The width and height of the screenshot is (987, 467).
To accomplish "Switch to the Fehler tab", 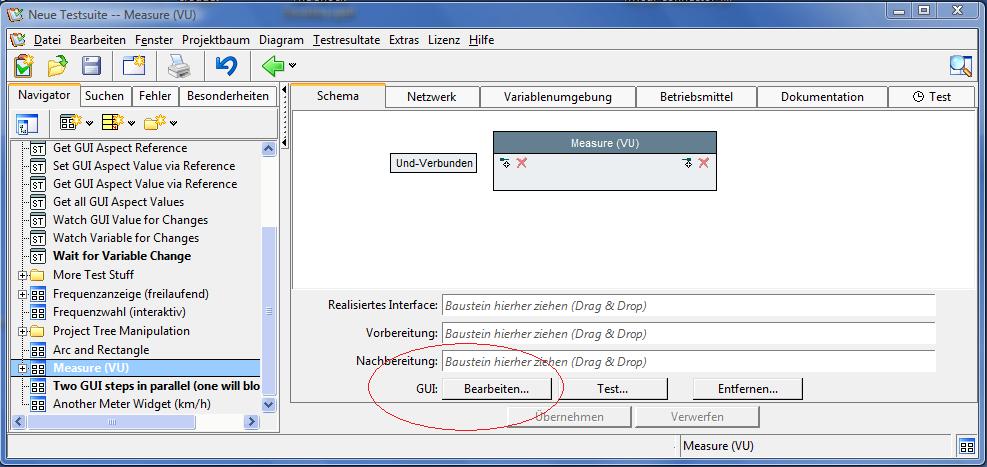I will pyautogui.click(x=154, y=96).
